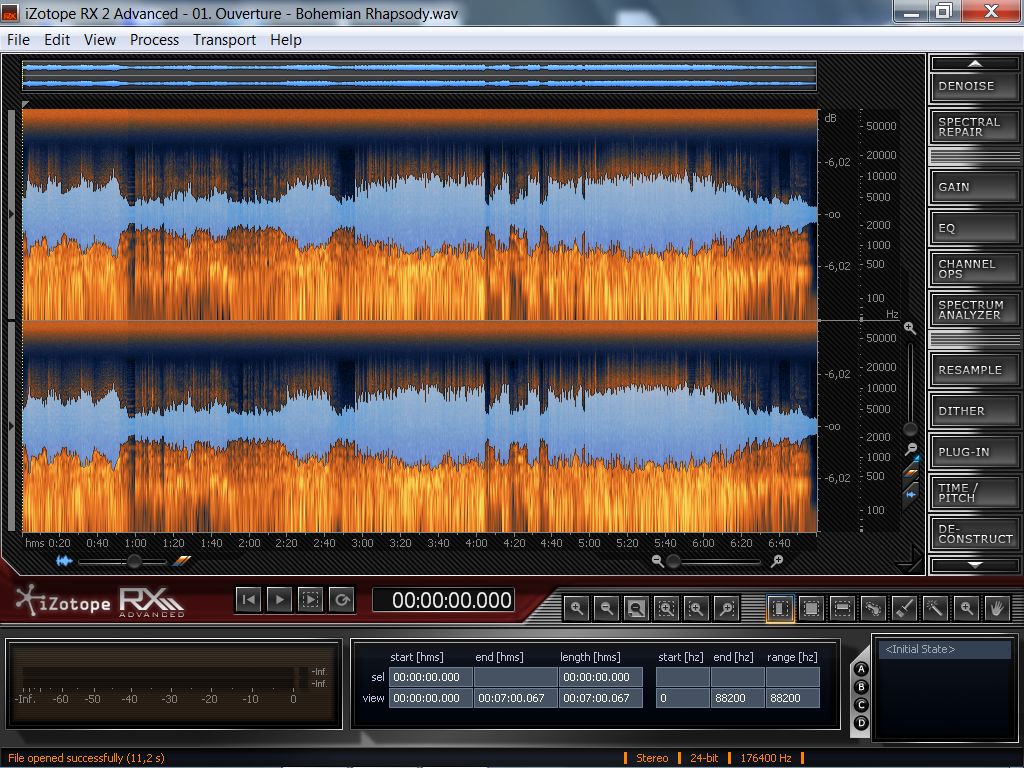Toggle play selection only button
The height and width of the screenshot is (768, 1024).
point(311,599)
